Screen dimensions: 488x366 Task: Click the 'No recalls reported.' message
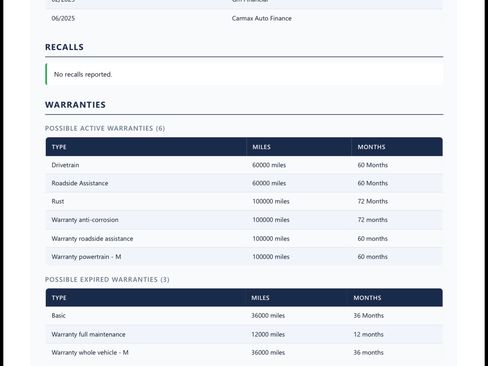[x=83, y=74]
